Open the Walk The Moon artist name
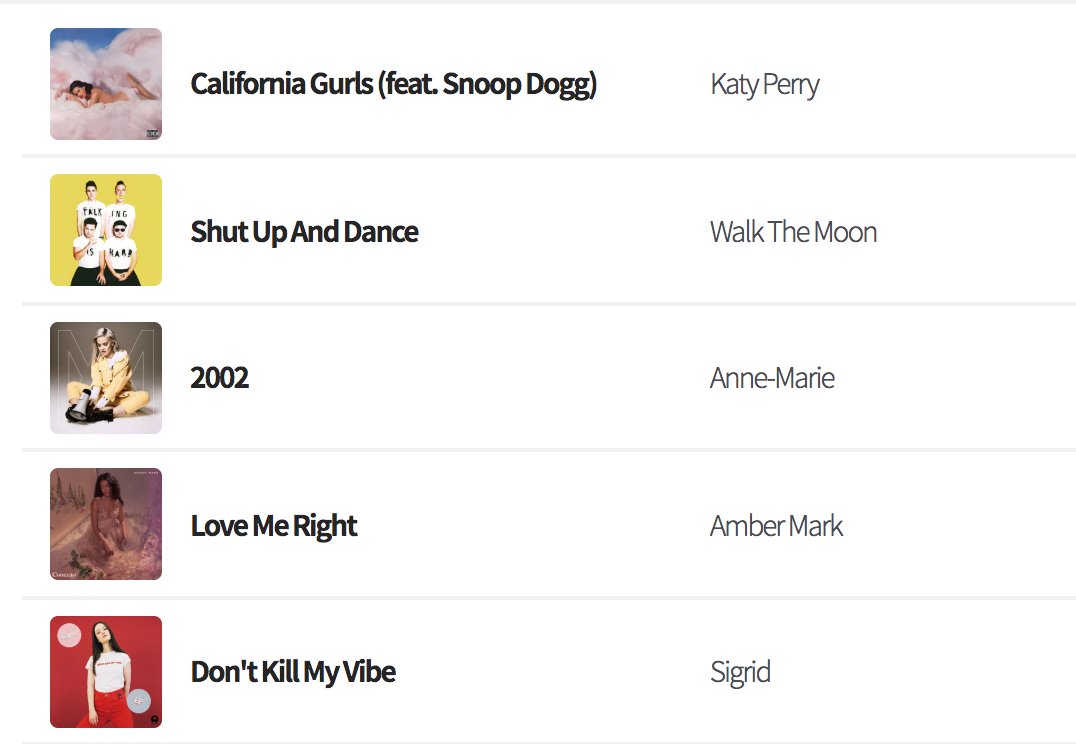 (x=793, y=232)
